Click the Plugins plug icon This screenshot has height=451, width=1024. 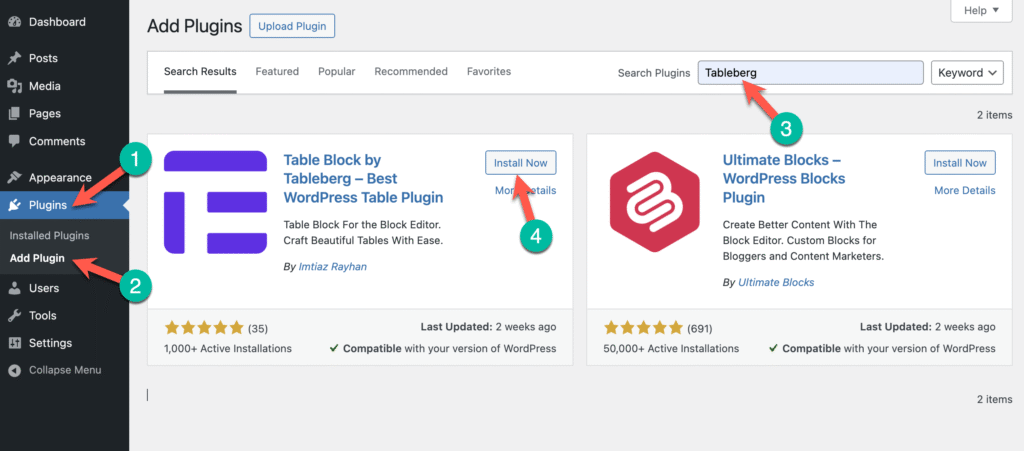click(14, 205)
